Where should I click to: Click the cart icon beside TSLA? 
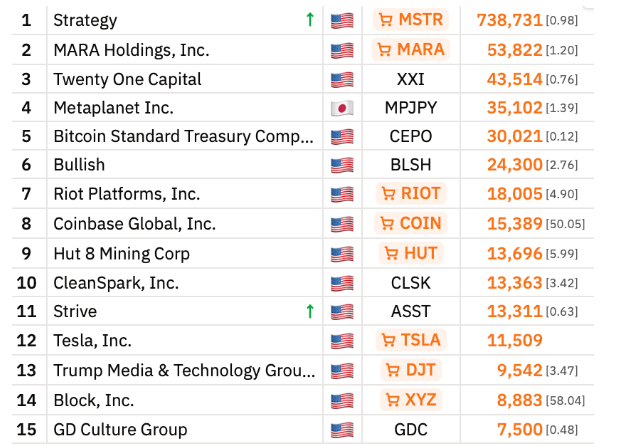click(387, 340)
